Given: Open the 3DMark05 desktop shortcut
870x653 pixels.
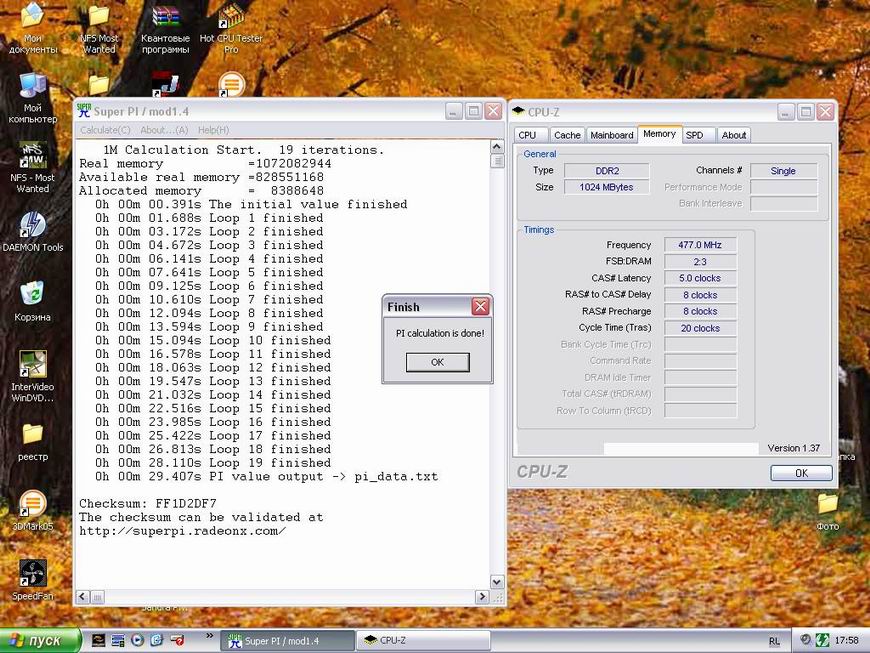Looking at the screenshot, I should coord(32,504).
